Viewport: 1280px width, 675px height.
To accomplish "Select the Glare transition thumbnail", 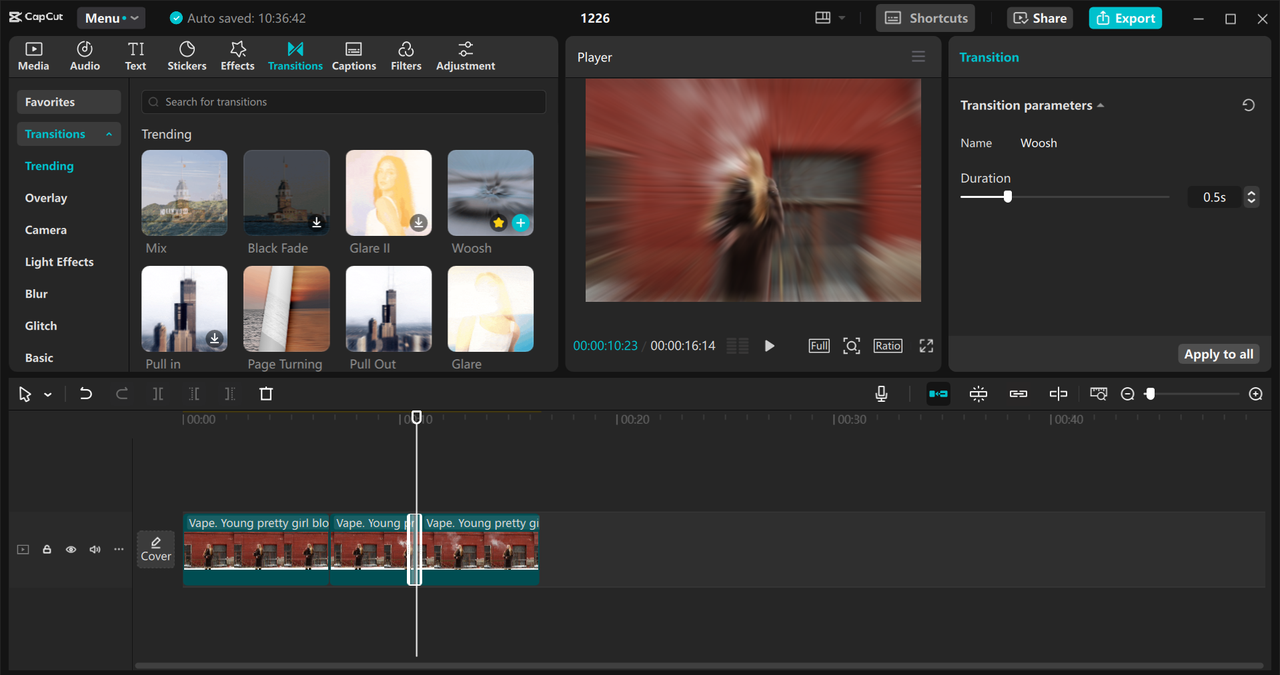I will click(490, 309).
